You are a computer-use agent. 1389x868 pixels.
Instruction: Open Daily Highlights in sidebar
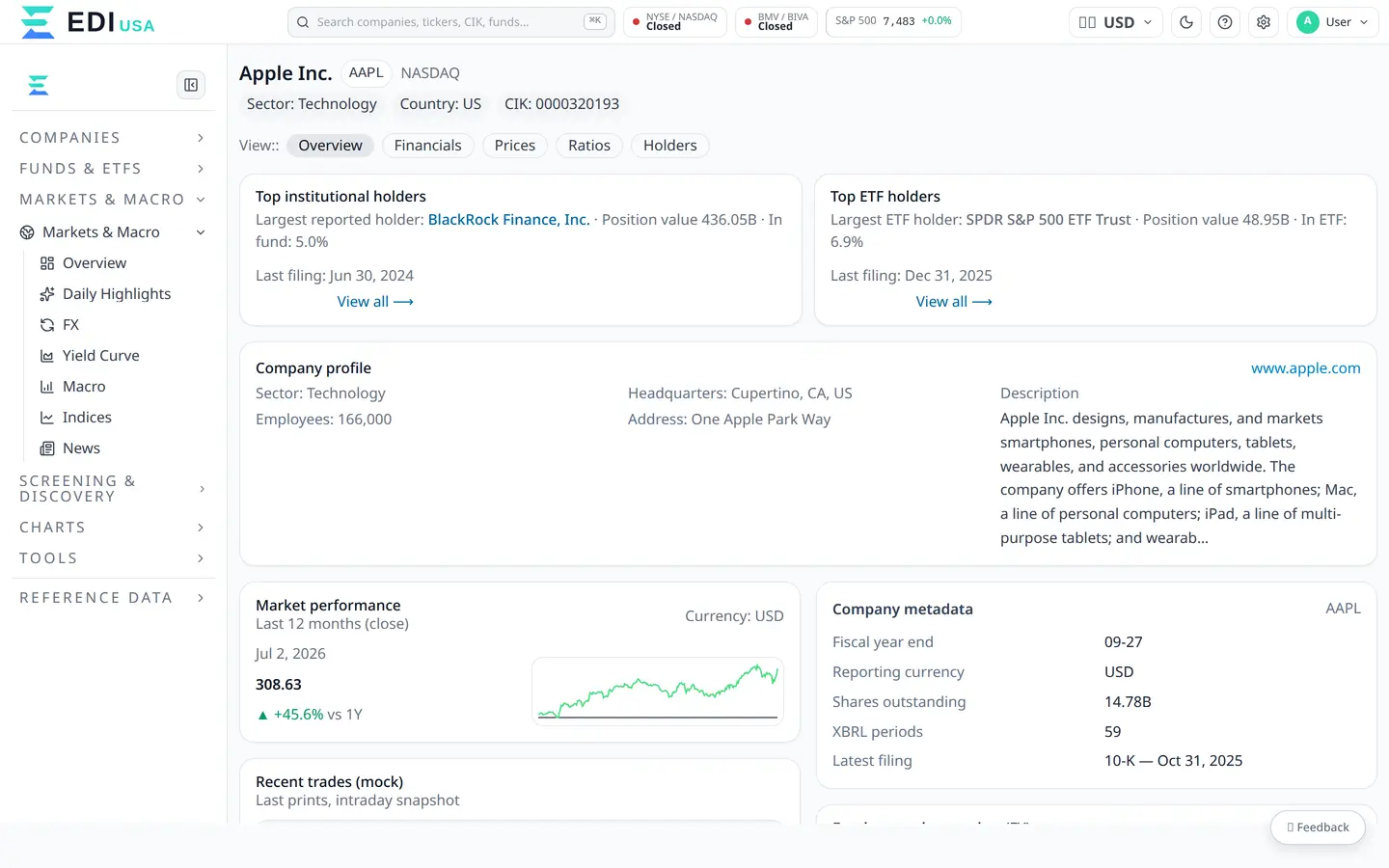pyautogui.click(x=116, y=294)
